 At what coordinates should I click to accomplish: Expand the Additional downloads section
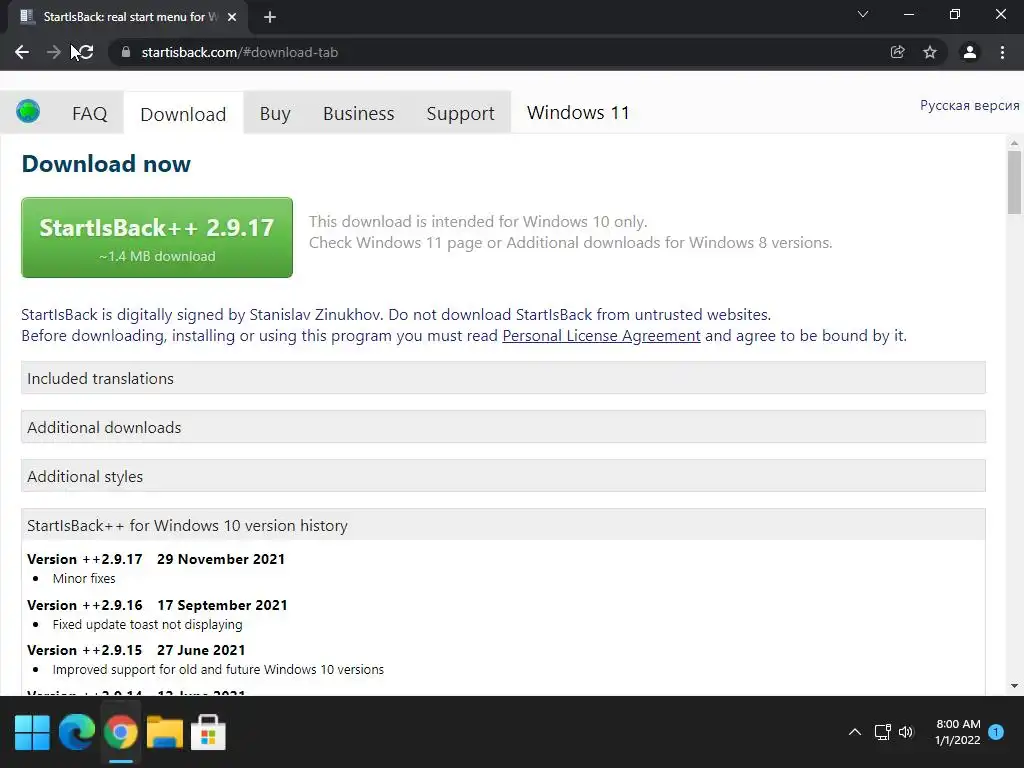(x=503, y=427)
